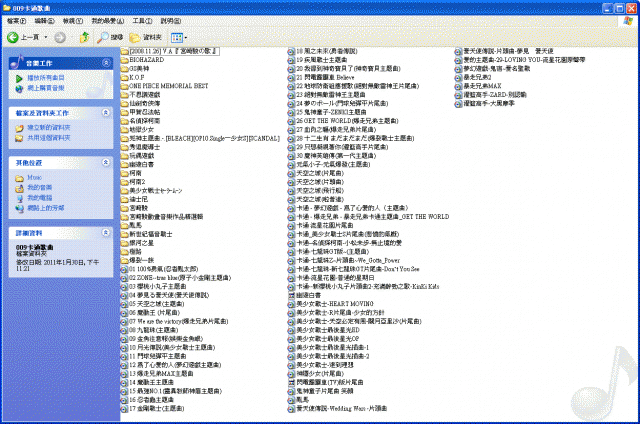Image resolution: width=640 pixels, height=424 pixels.
Task: Open the Edit (E) menu
Action: point(44,21)
